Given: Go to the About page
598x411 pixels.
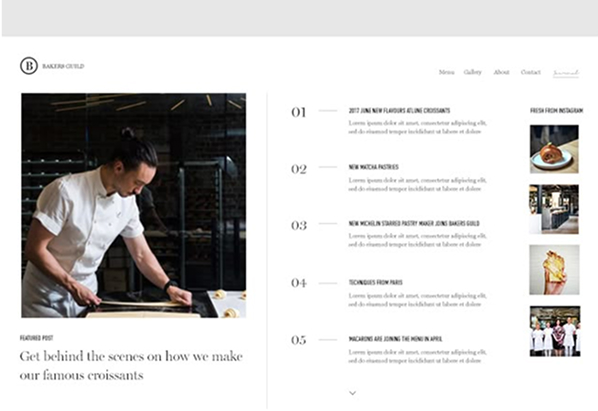Looking at the screenshot, I should pyautogui.click(x=501, y=72).
